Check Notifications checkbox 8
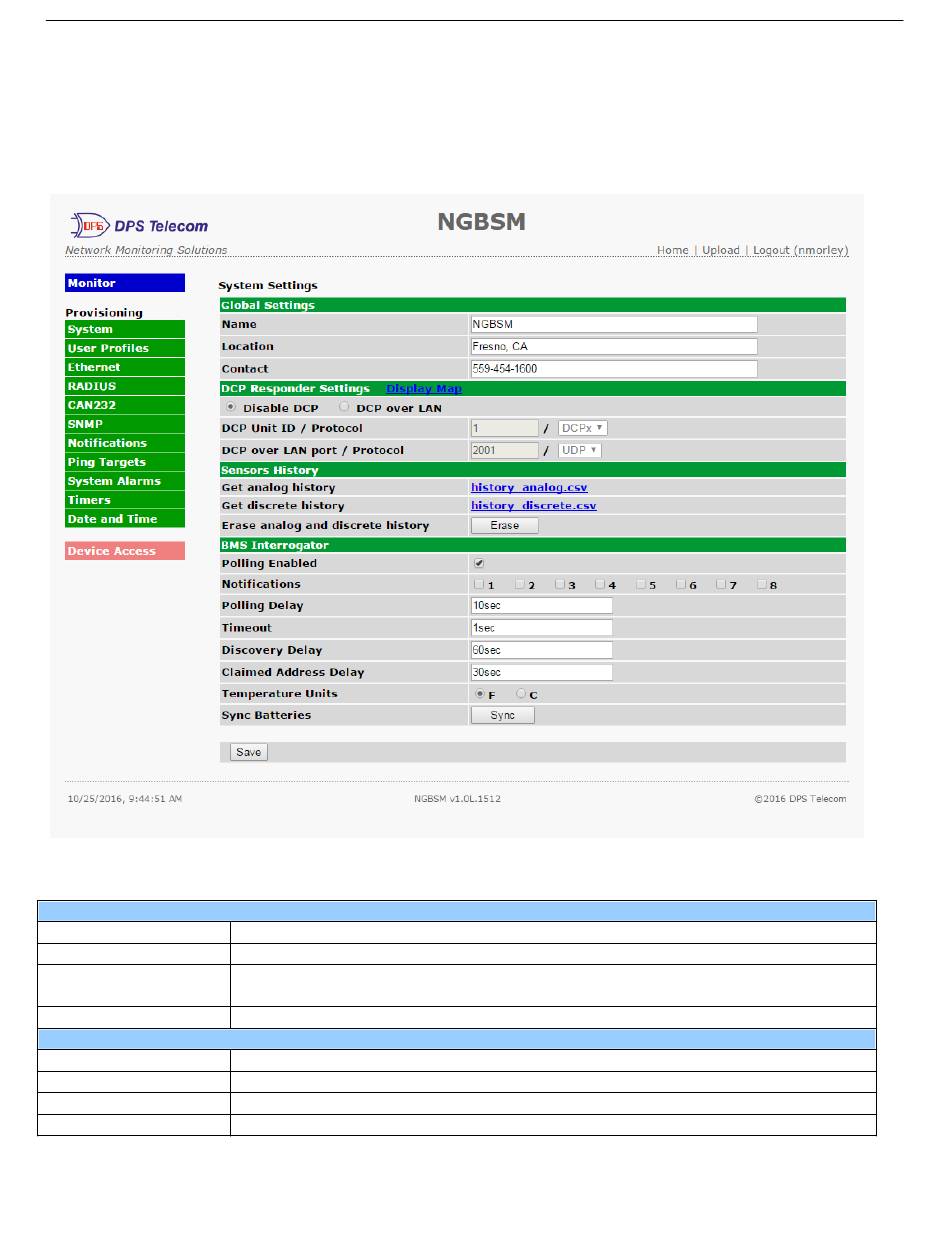 (x=762, y=584)
